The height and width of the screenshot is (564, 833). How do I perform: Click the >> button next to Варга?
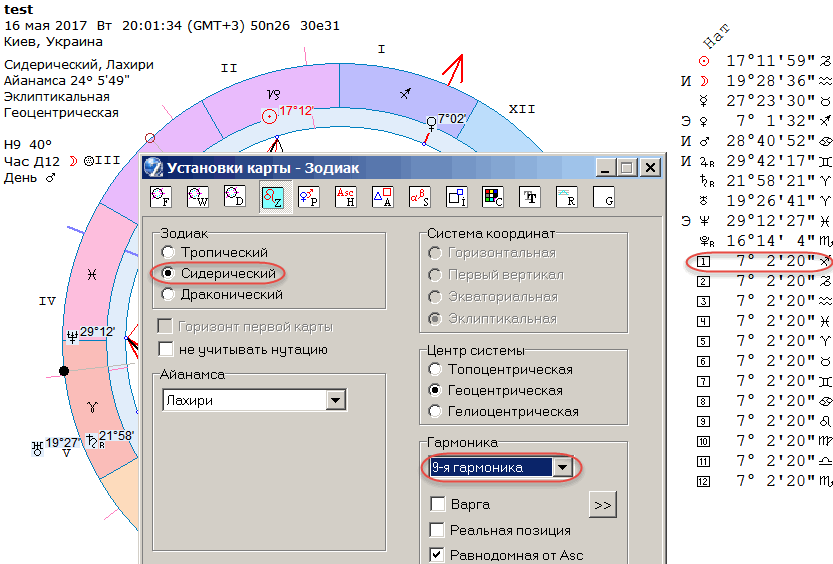602,505
